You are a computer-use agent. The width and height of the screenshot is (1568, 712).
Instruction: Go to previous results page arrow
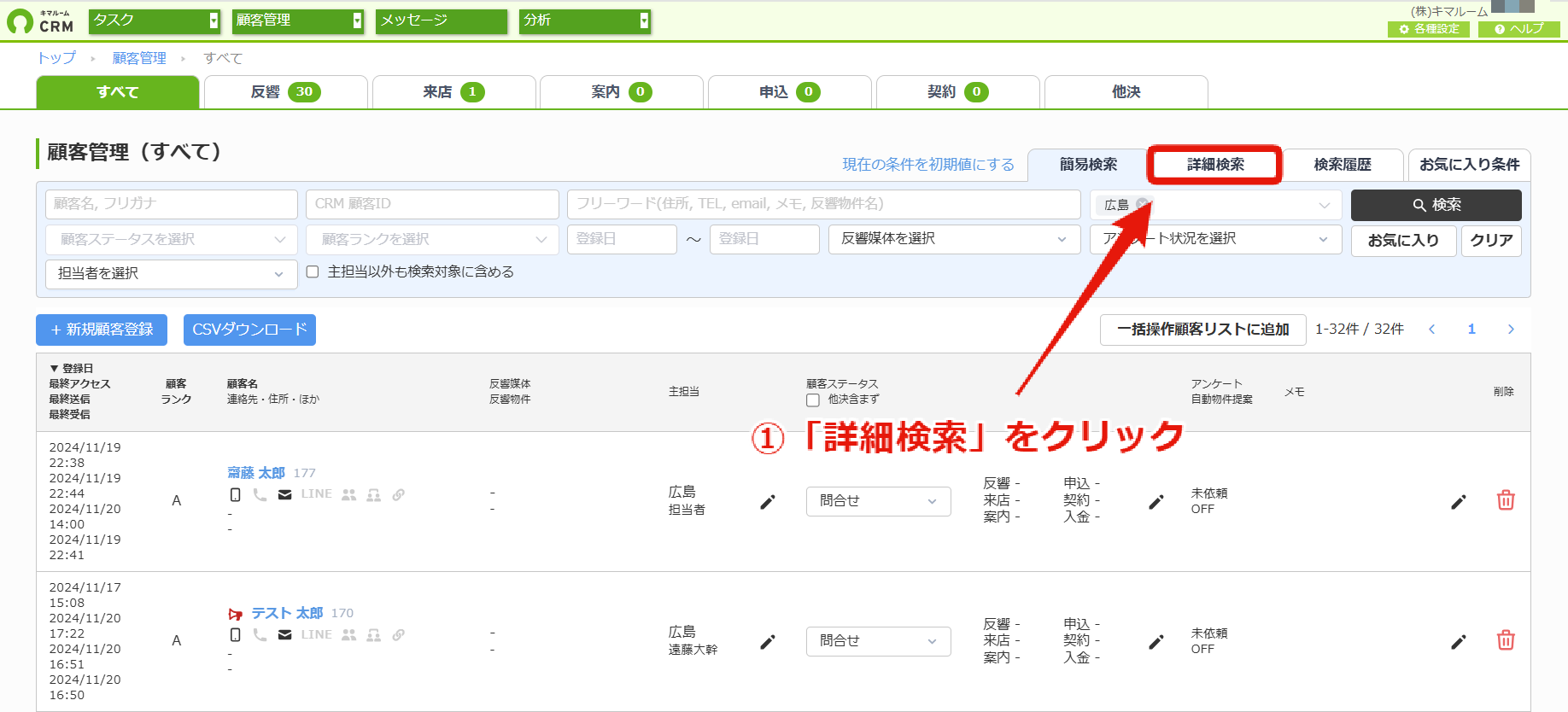pos(1432,330)
